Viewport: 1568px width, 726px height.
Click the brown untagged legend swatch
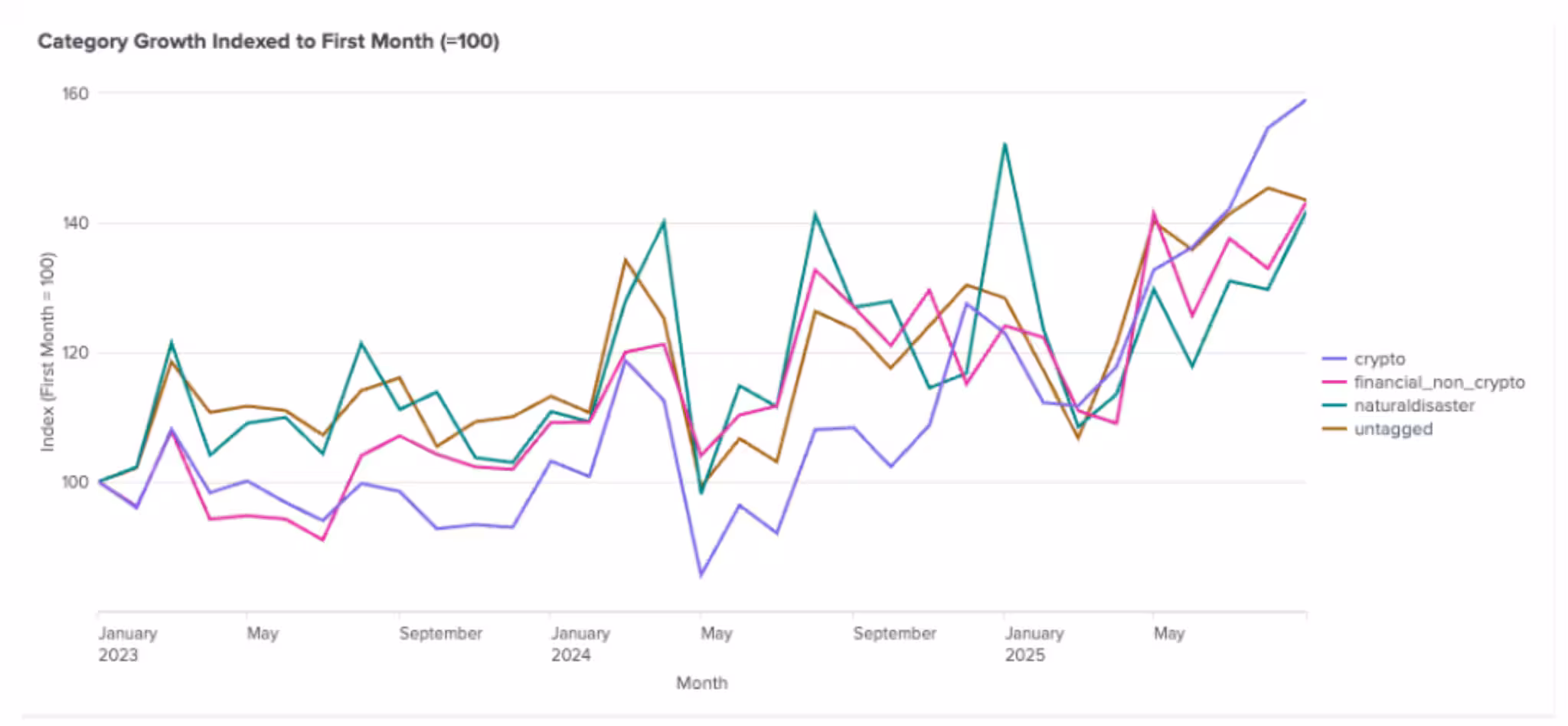[x=1334, y=429]
